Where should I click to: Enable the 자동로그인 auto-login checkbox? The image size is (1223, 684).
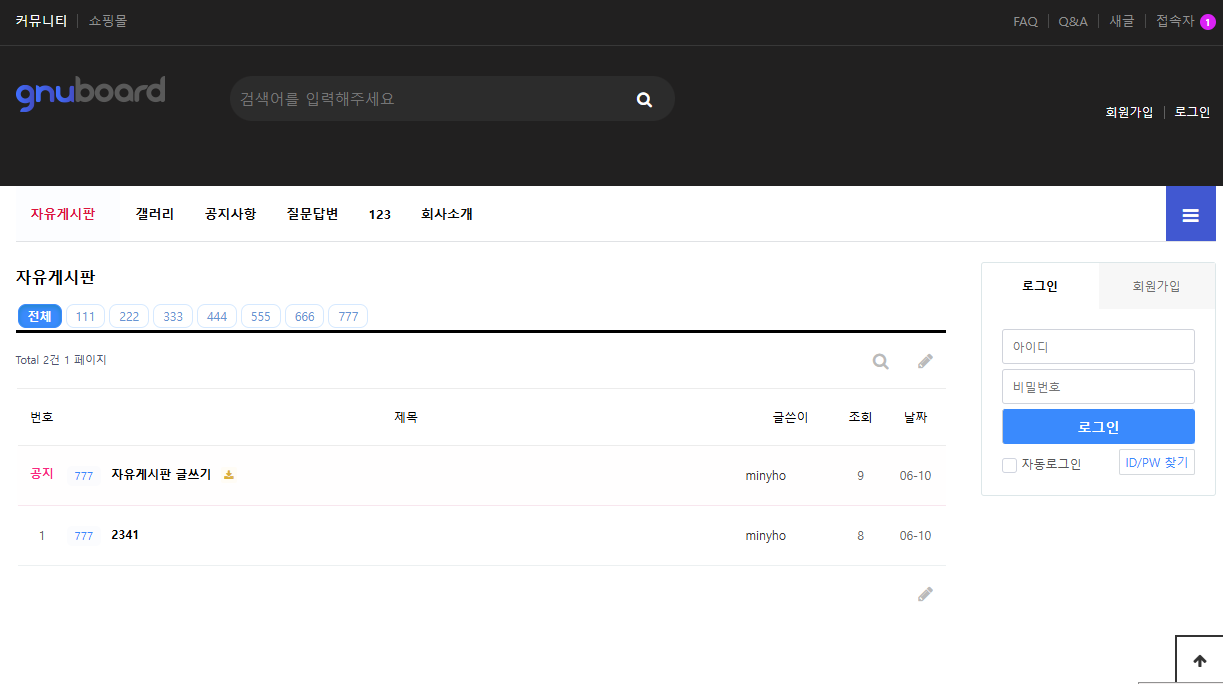click(1009, 465)
